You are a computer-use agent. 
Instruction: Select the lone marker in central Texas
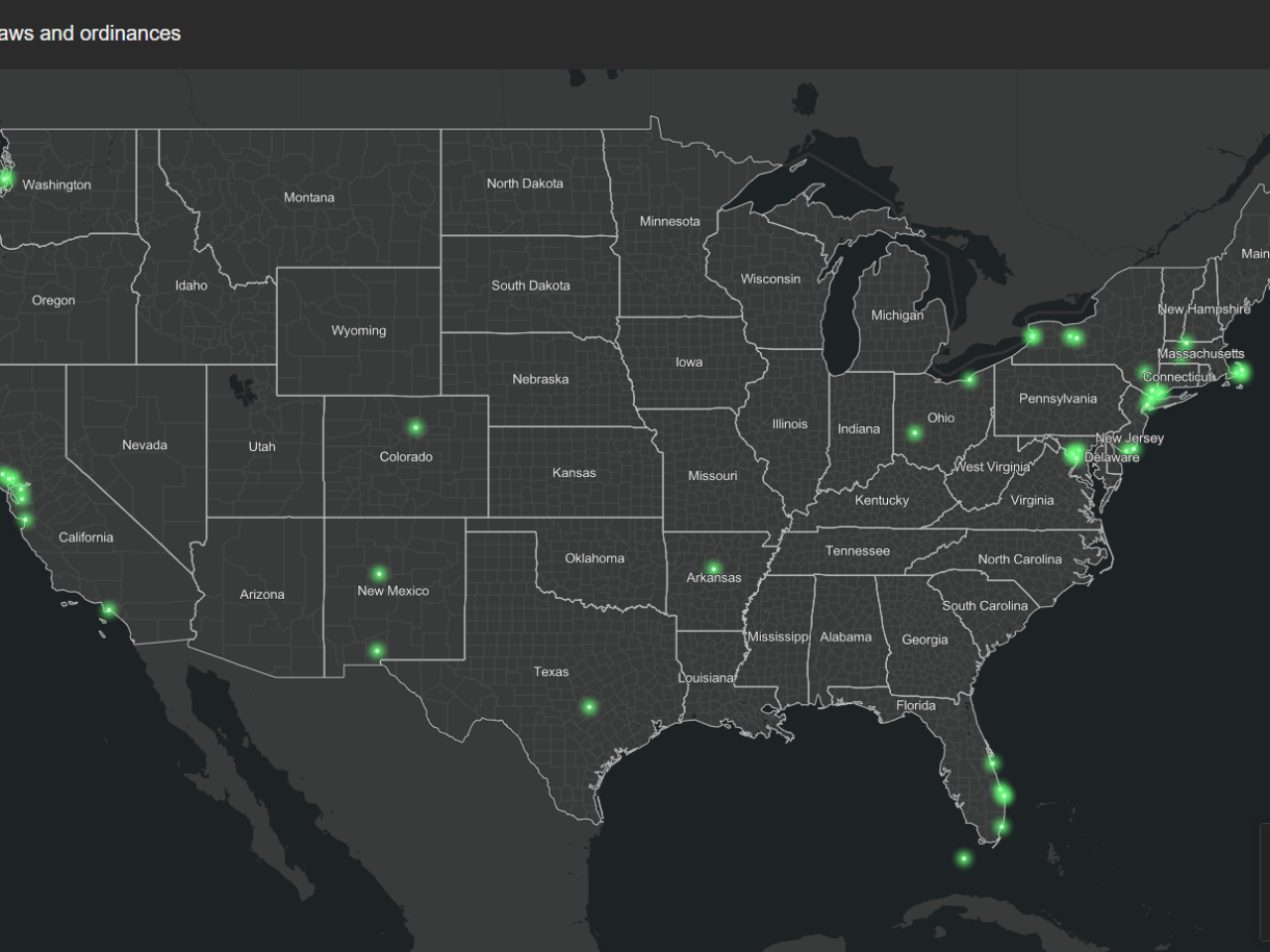[x=588, y=705]
